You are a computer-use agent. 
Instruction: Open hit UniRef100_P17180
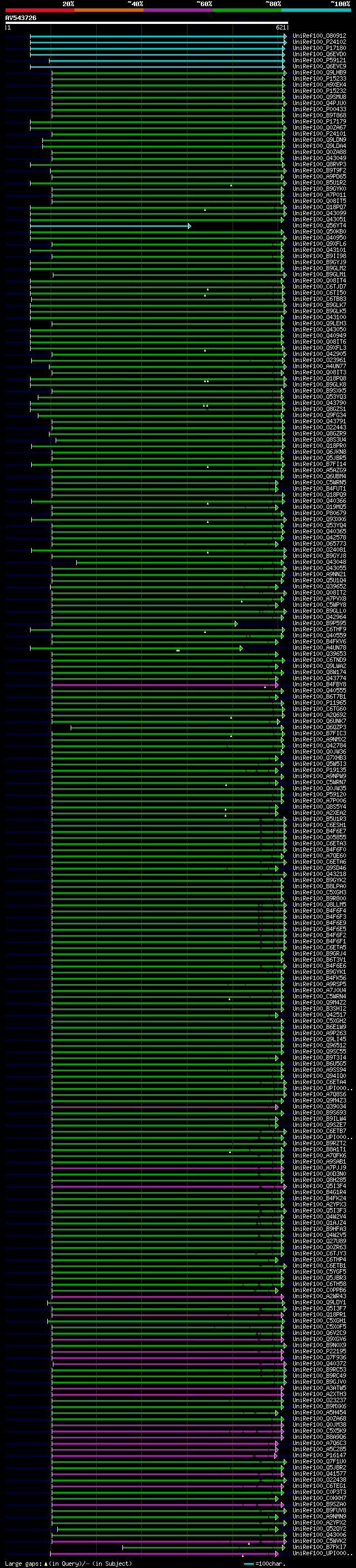pyautogui.click(x=319, y=48)
